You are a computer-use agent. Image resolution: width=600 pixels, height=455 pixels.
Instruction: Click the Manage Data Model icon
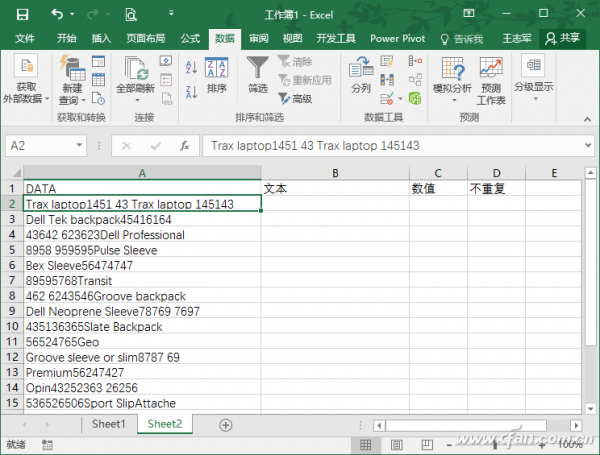pos(415,98)
